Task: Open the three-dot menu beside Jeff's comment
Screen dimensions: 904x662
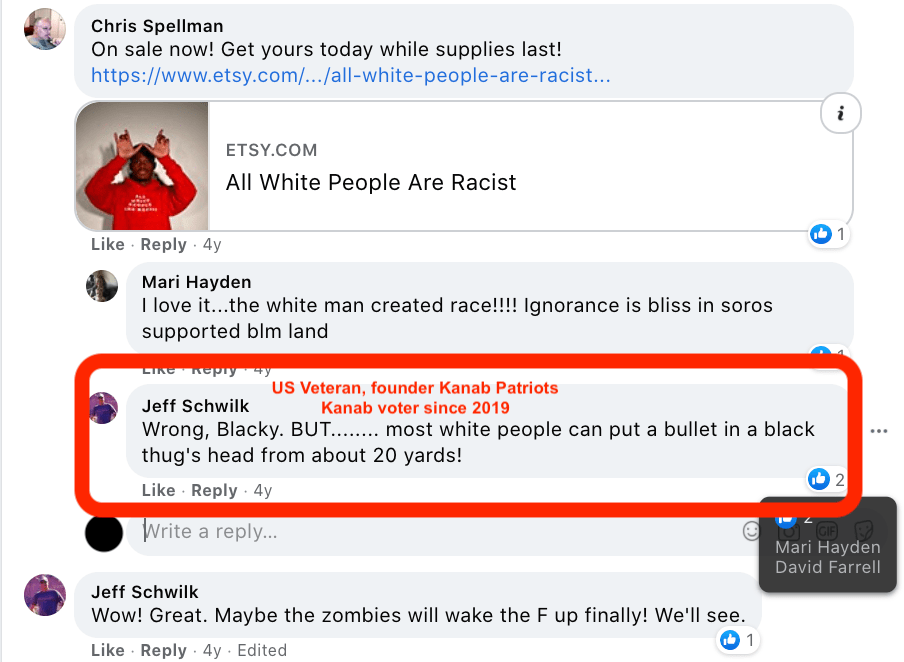Action: (879, 431)
